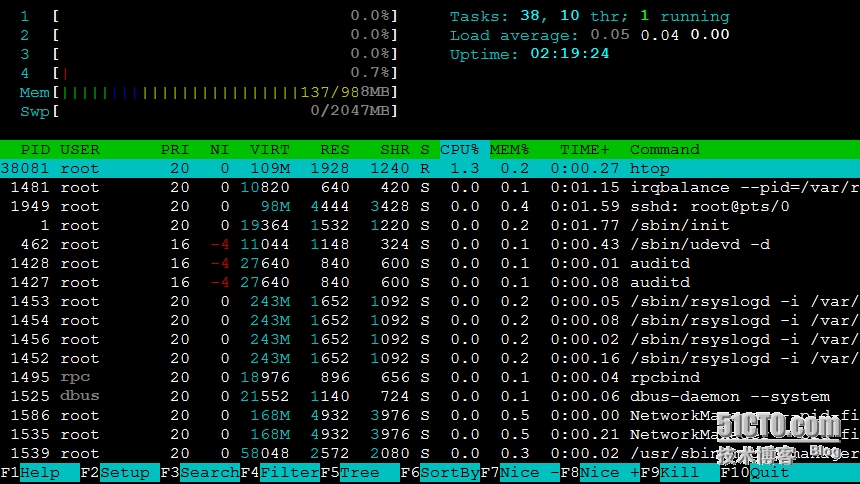Image resolution: width=860 pixels, height=484 pixels.
Task: Click the NI column header
Action: click(219, 150)
